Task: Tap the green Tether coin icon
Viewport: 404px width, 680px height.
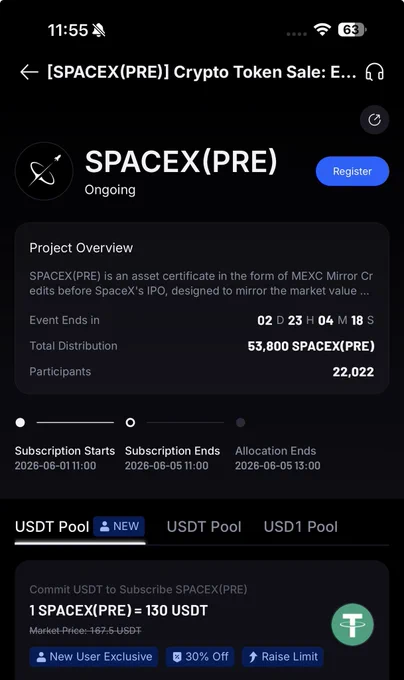Action: click(x=352, y=624)
